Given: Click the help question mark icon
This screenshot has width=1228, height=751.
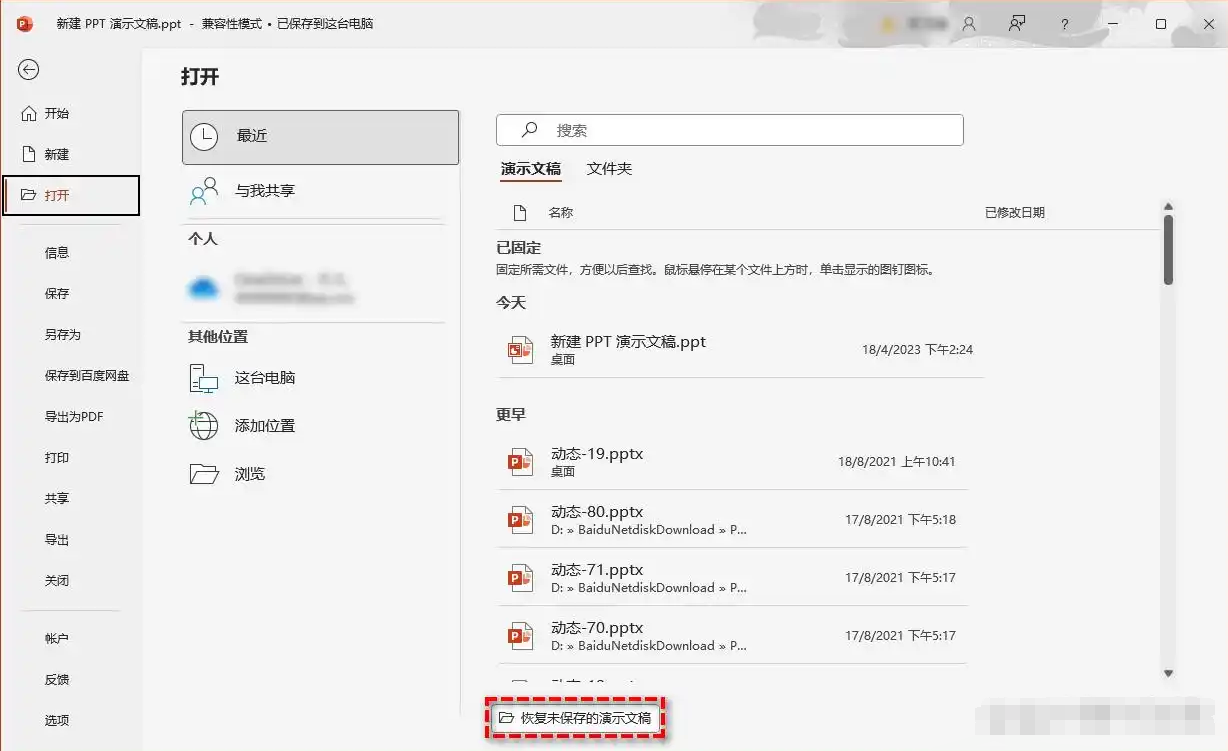Looking at the screenshot, I should coord(1065,24).
